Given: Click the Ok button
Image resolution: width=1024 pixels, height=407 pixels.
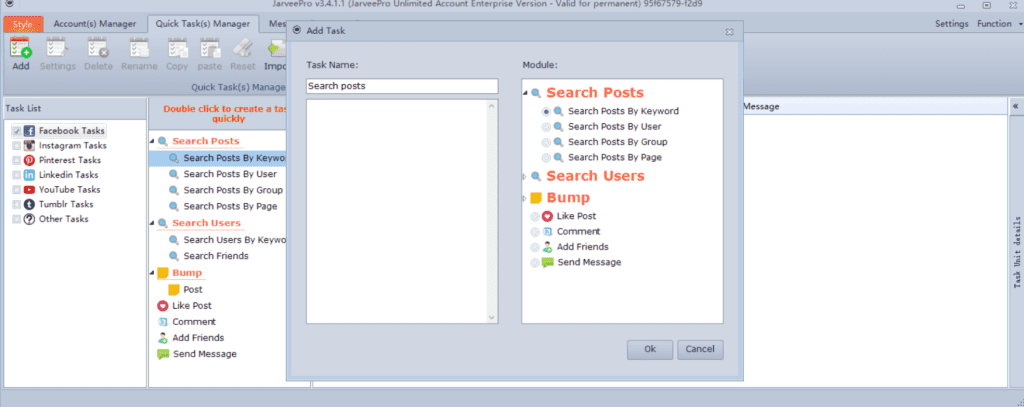Looking at the screenshot, I should (x=650, y=350).
